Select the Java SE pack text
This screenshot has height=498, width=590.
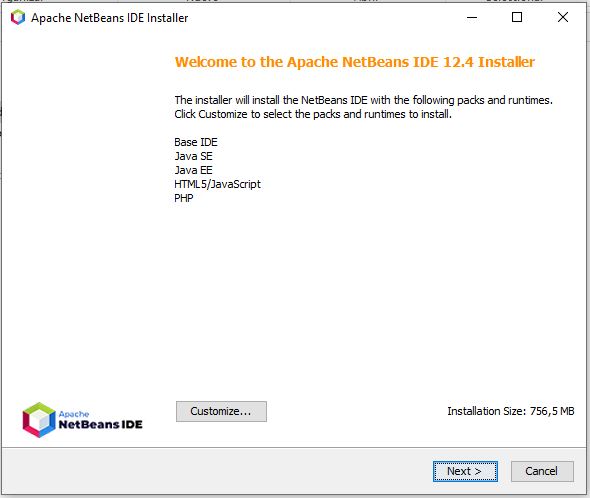[x=193, y=156]
